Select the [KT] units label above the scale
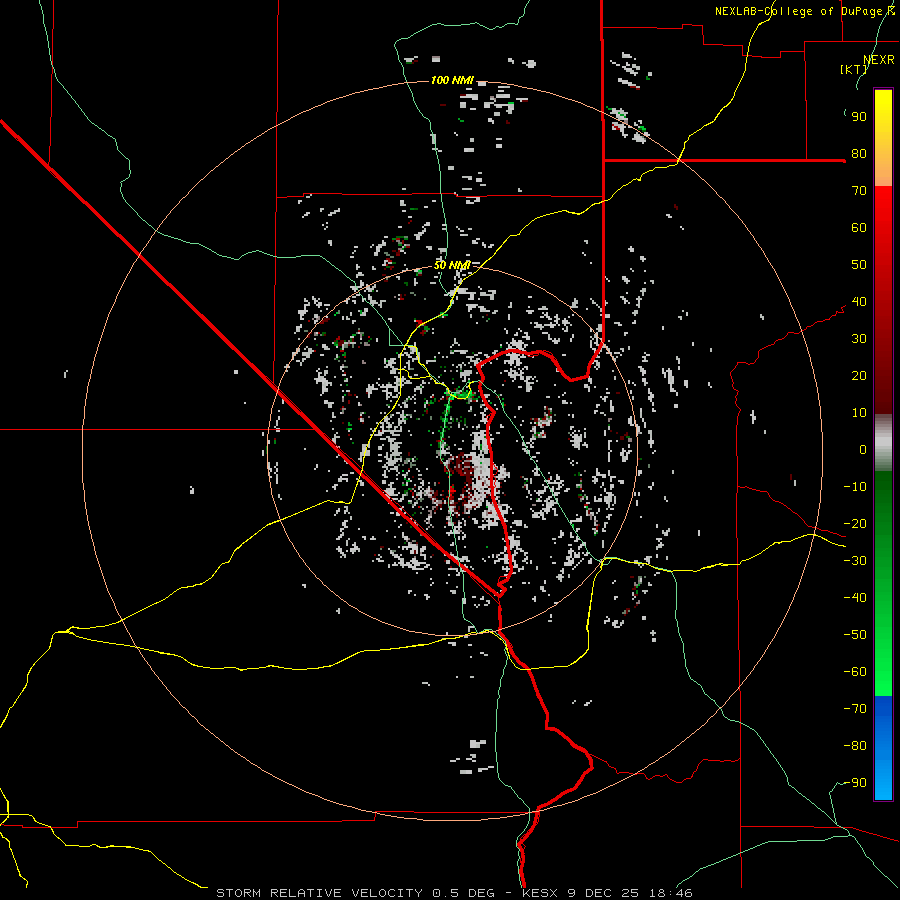 tap(853, 69)
